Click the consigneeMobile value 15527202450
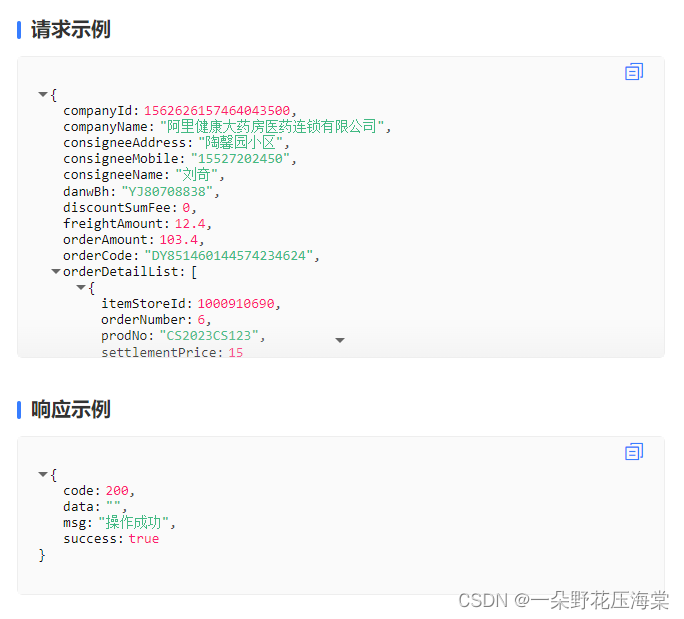The image size is (684, 619). 240,159
